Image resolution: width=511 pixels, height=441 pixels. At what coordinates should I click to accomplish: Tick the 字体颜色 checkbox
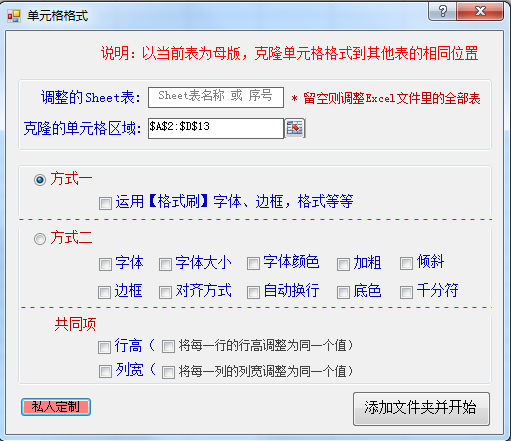[253, 263]
